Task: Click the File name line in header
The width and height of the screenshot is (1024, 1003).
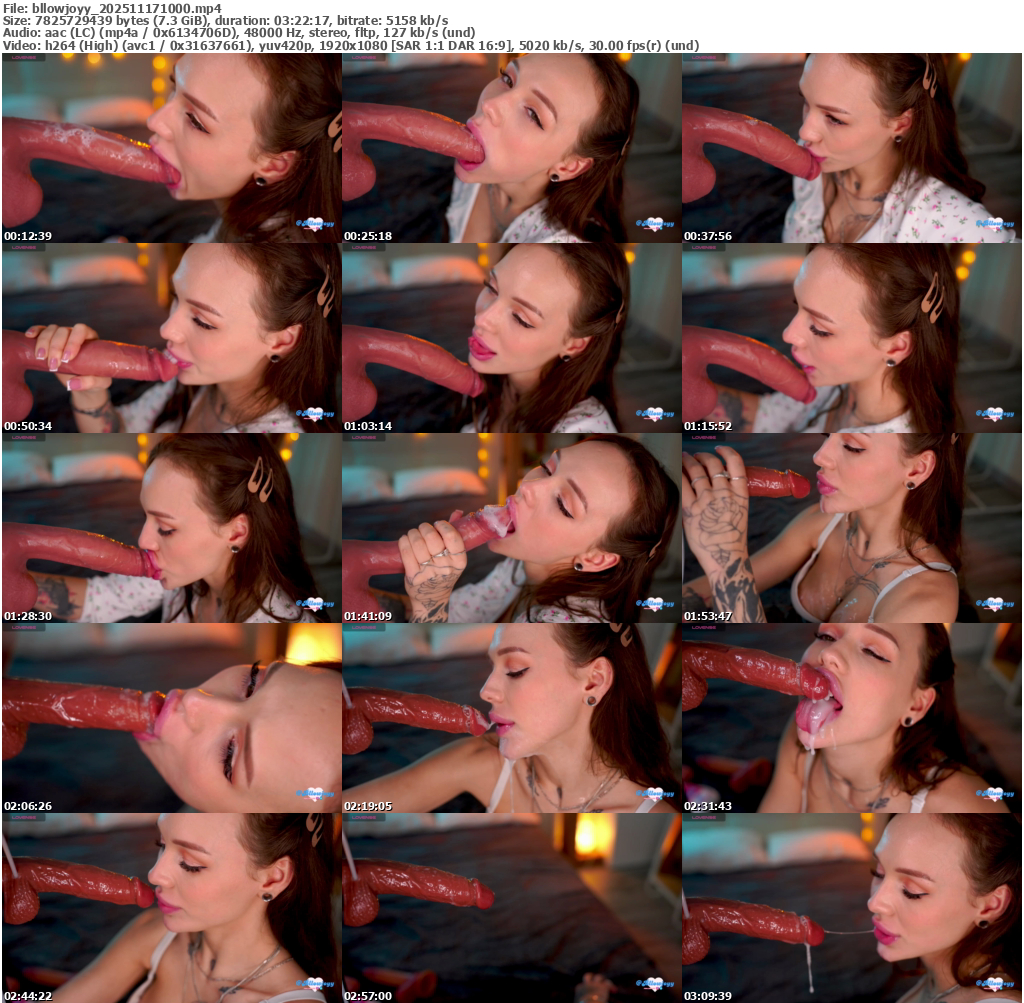Action: [112, 8]
